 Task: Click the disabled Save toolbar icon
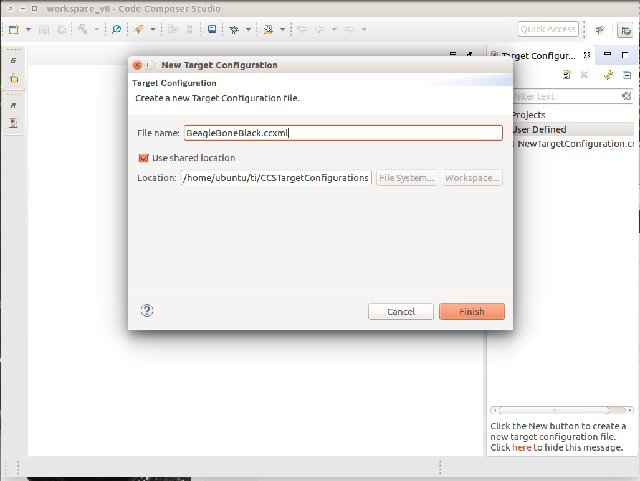click(x=44, y=29)
